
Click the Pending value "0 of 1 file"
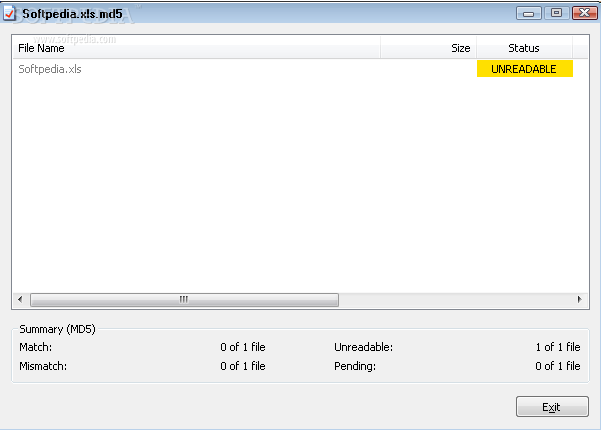[x=558, y=366]
